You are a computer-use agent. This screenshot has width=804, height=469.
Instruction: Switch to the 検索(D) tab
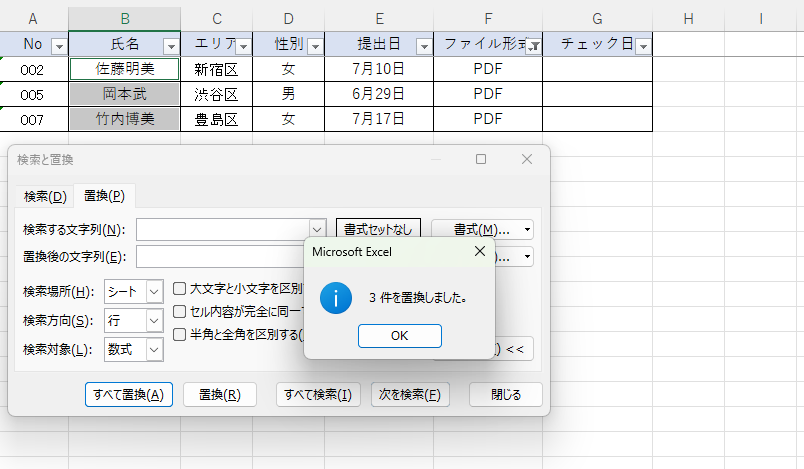tap(45, 196)
